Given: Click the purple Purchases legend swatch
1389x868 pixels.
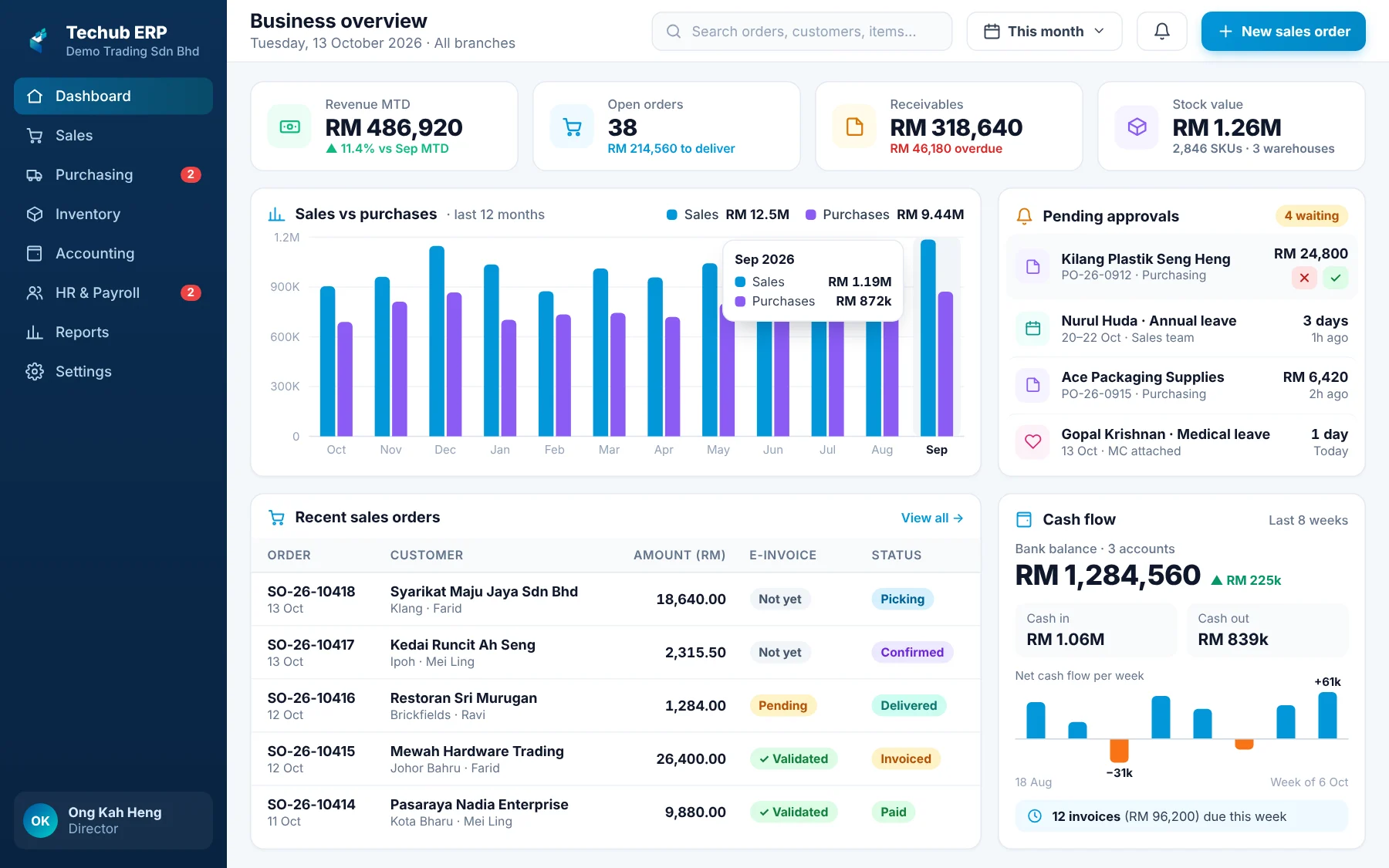Looking at the screenshot, I should point(811,214).
